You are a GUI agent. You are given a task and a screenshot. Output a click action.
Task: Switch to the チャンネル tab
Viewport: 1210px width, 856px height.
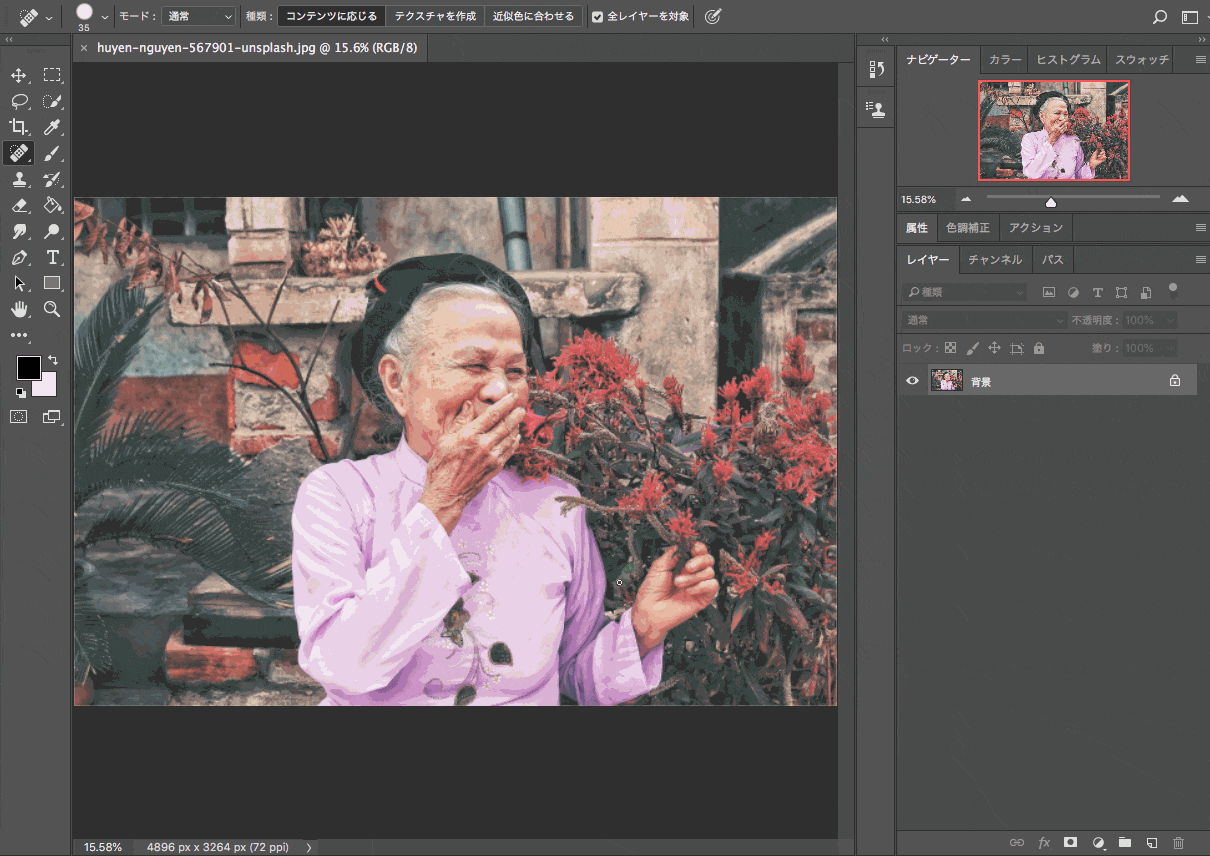995,260
